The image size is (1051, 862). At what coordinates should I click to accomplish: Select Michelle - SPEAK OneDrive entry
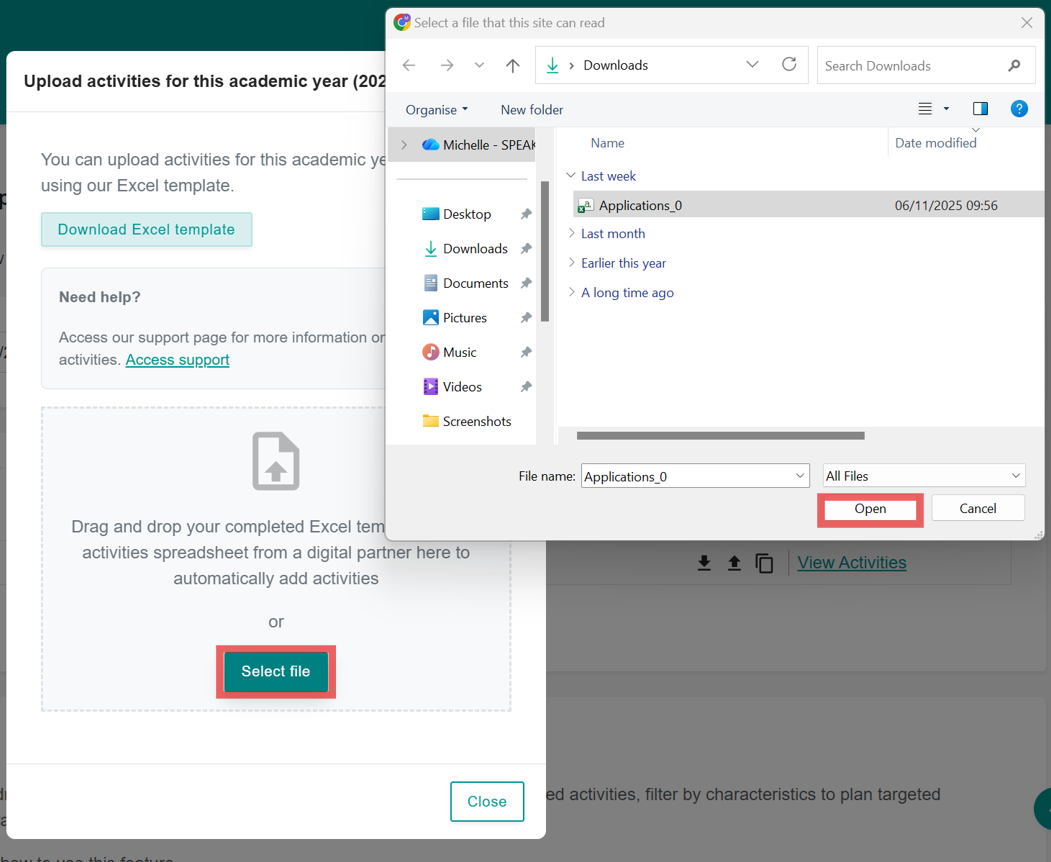pos(479,145)
